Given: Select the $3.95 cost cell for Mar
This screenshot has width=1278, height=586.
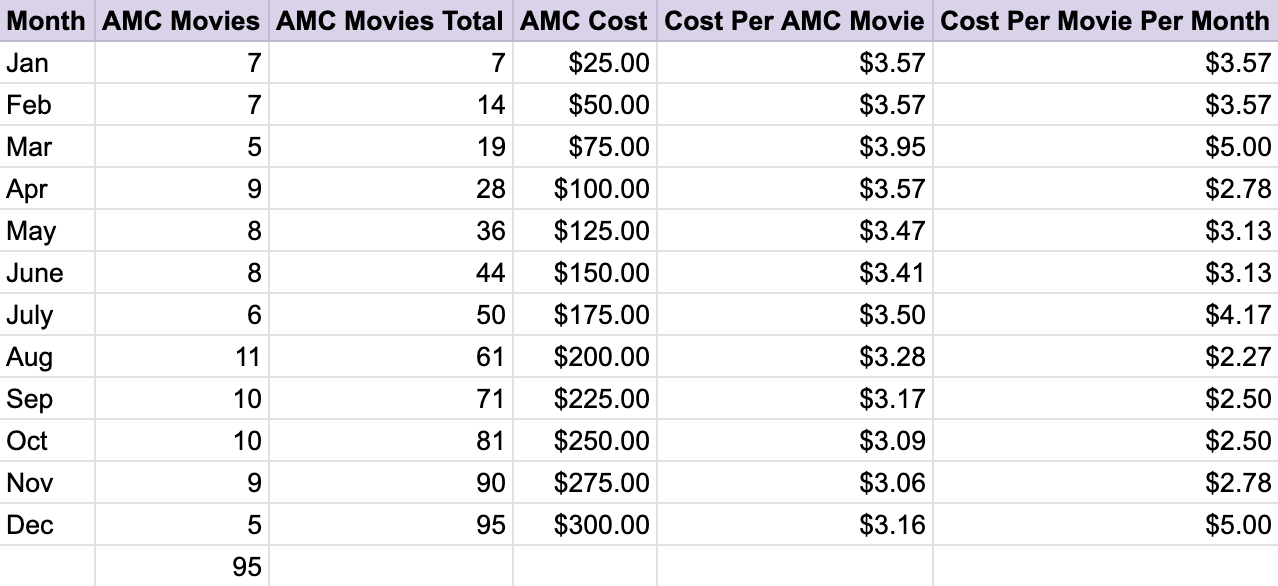Looking at the screenshot, I should point(795,147).
